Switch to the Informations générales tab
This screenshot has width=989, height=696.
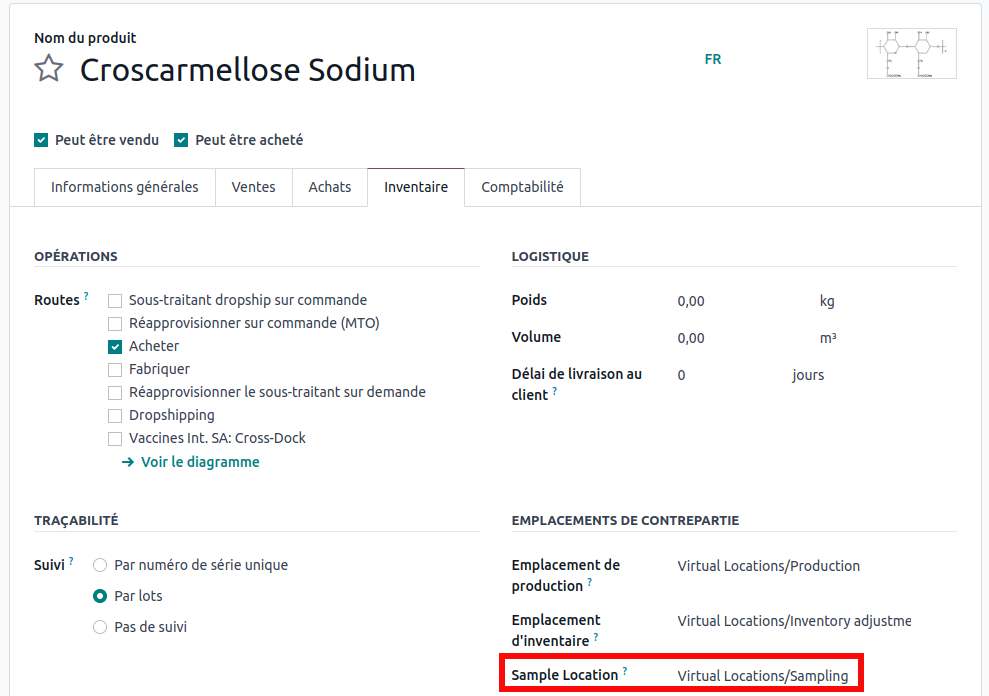(125, 187)
